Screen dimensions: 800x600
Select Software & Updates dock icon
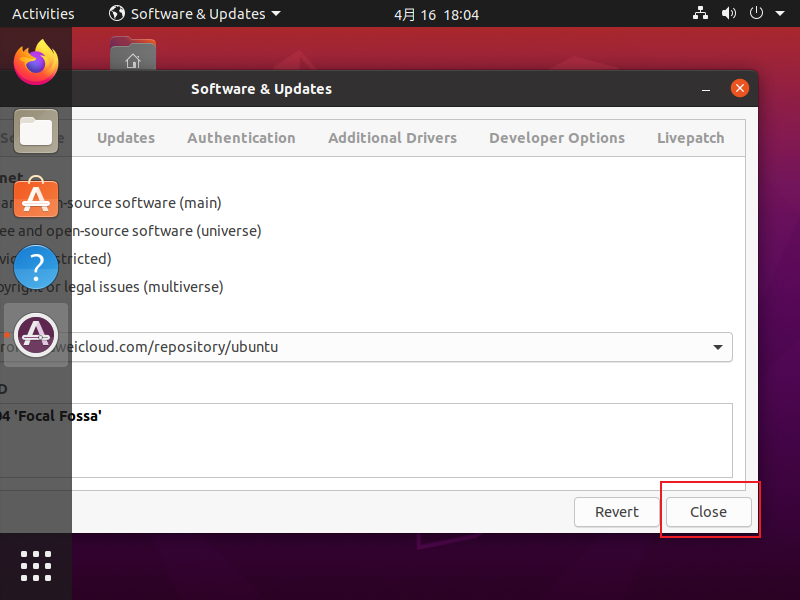tap(36, 335)
